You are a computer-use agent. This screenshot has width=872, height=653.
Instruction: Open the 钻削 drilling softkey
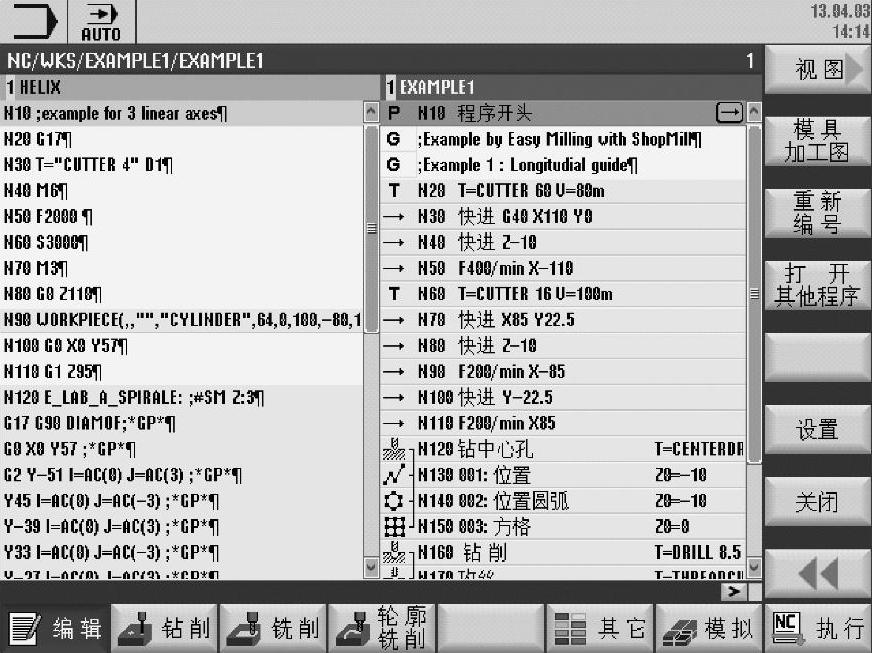pos(165,628)
